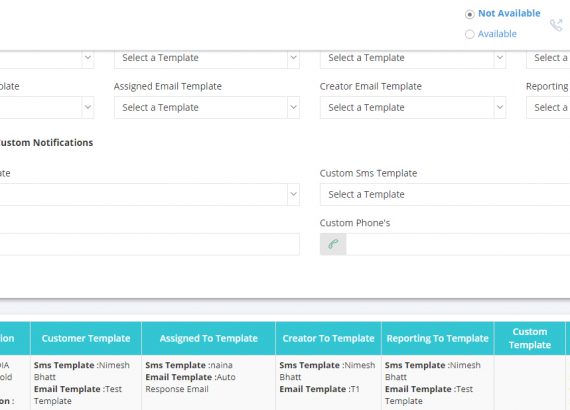
Task: Select the Available radio button
Action: tap(470, 34)
